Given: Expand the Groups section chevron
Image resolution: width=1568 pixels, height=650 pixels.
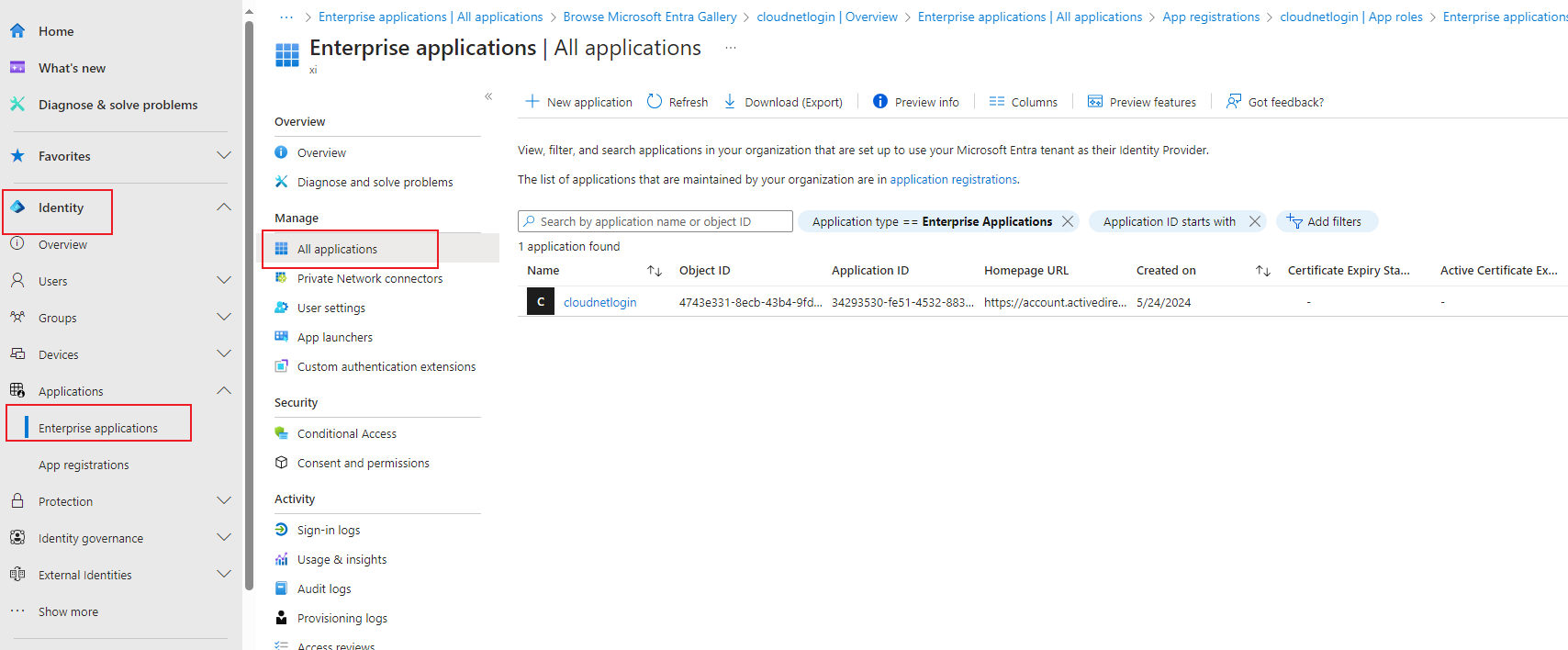Looking at the screenshot, I should 224,318.
